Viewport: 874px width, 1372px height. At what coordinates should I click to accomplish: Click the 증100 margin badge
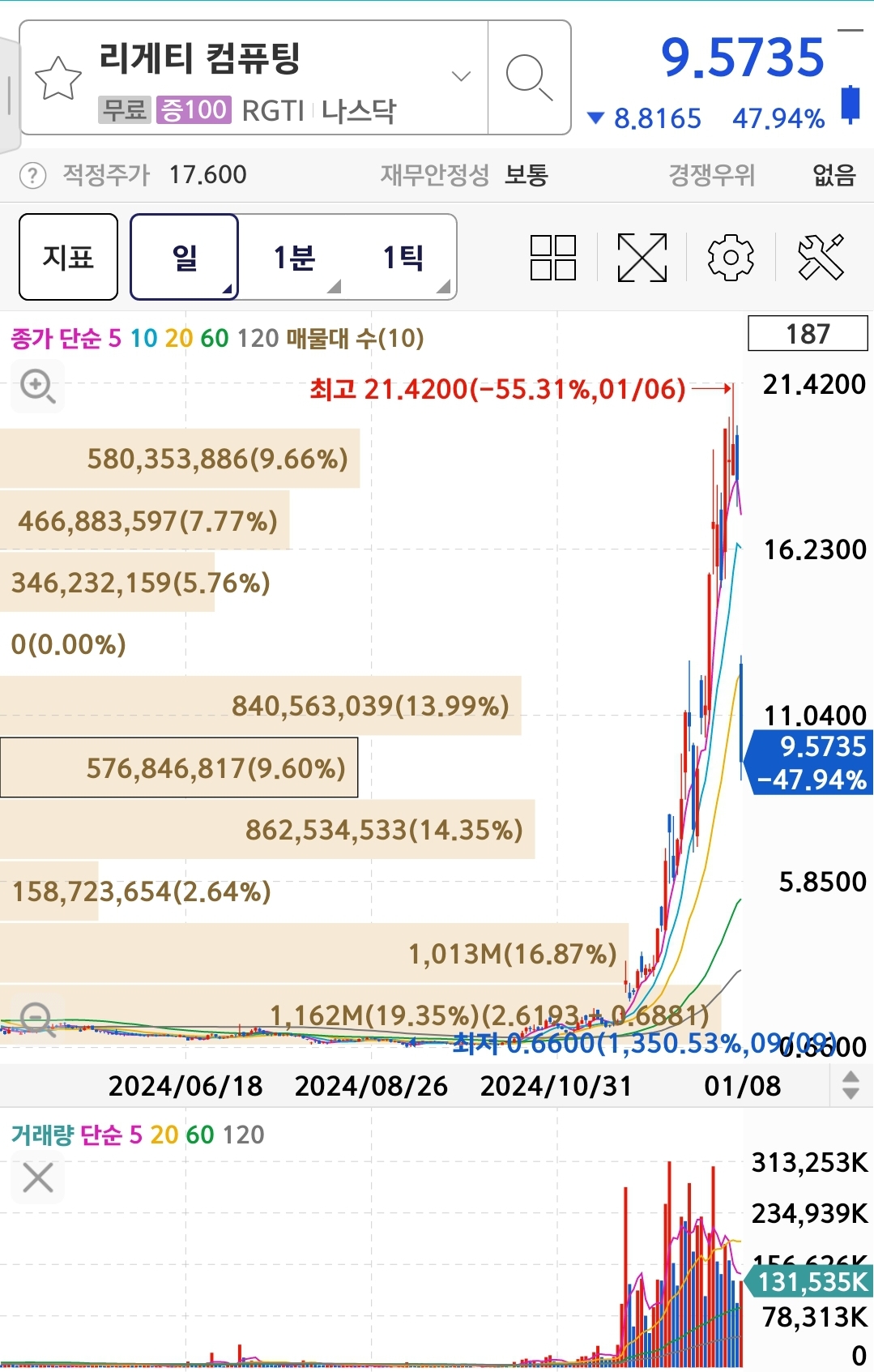pyautogui.click(x=193, y=109)
